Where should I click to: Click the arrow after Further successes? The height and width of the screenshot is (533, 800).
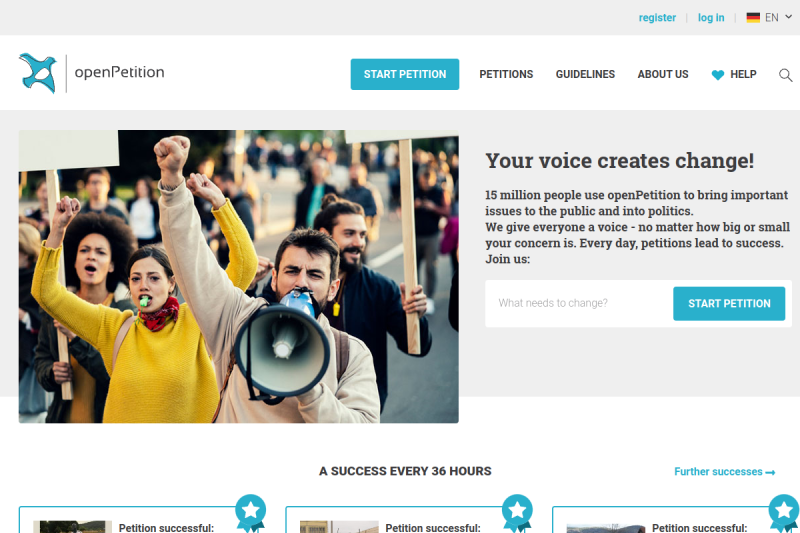point(770,472)
